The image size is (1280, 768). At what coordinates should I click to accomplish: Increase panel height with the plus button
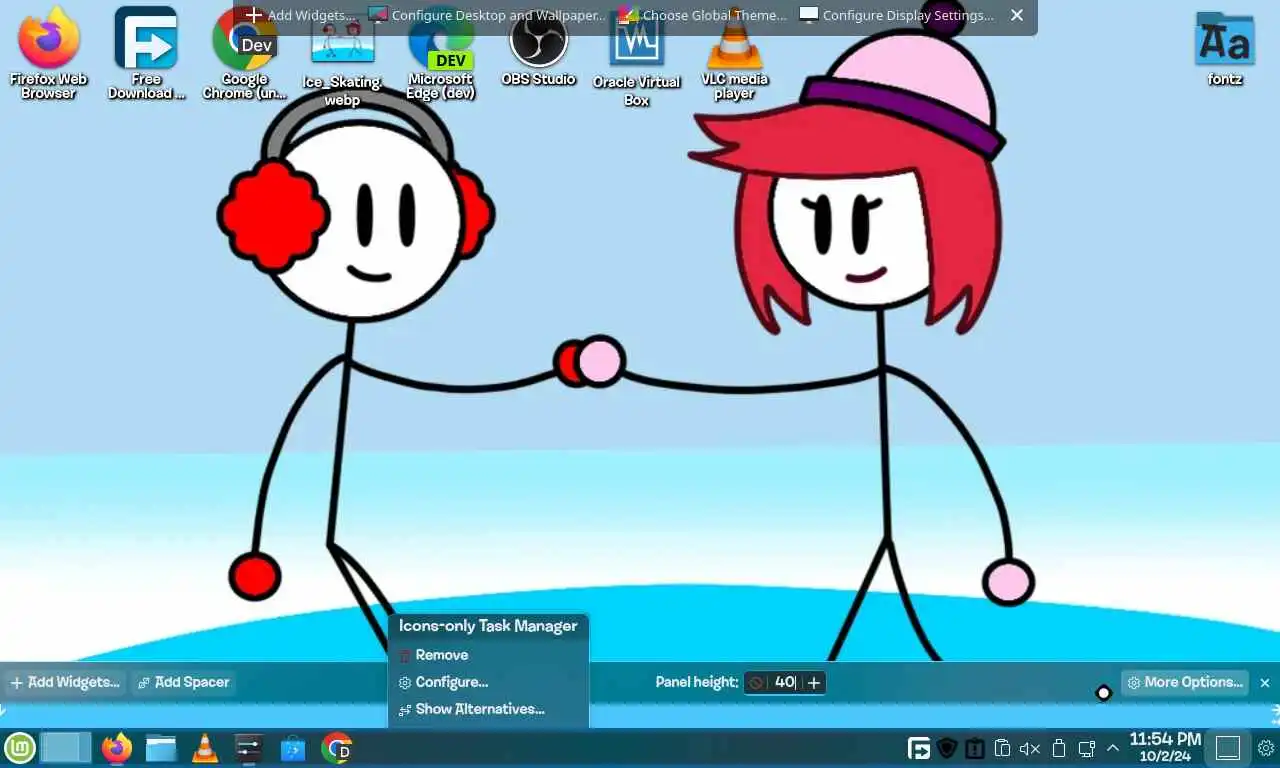[x=814, y=682]
